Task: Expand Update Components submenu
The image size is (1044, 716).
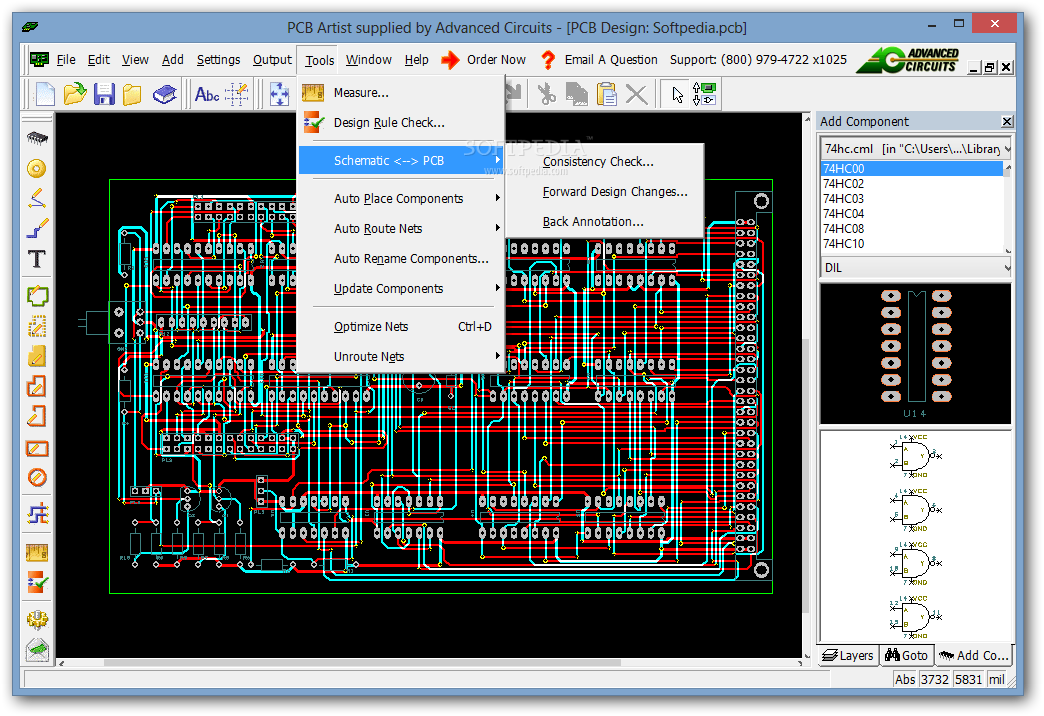Action: click(400, 288)
